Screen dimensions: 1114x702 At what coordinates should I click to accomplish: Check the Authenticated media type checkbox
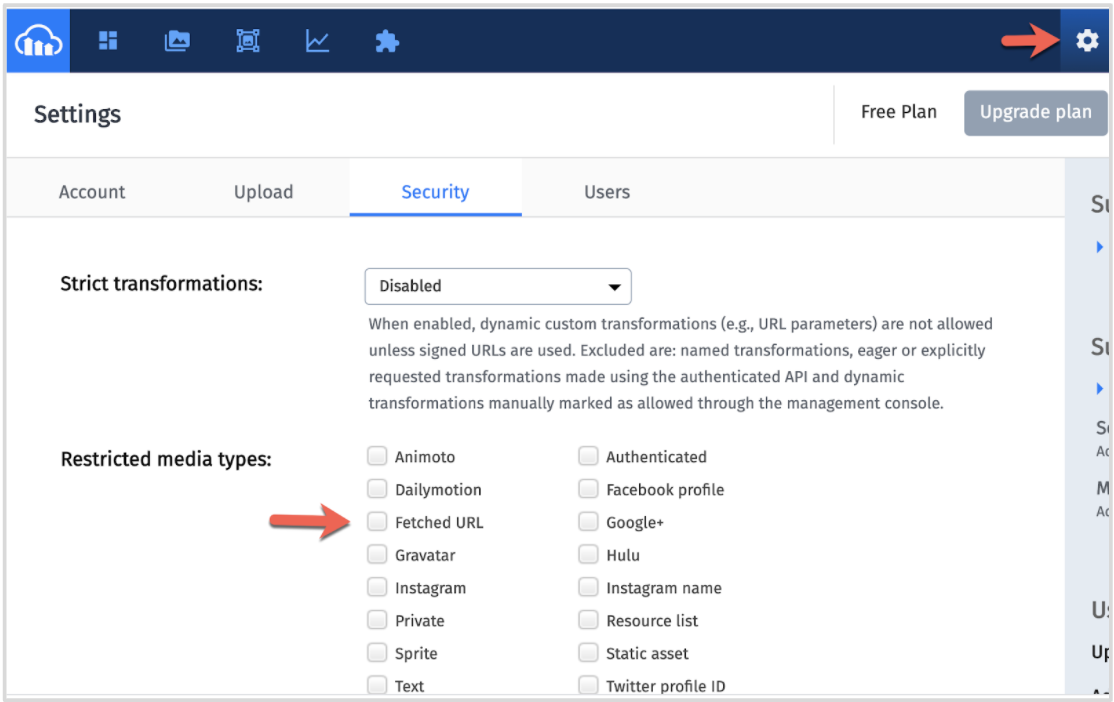[588, 456]
